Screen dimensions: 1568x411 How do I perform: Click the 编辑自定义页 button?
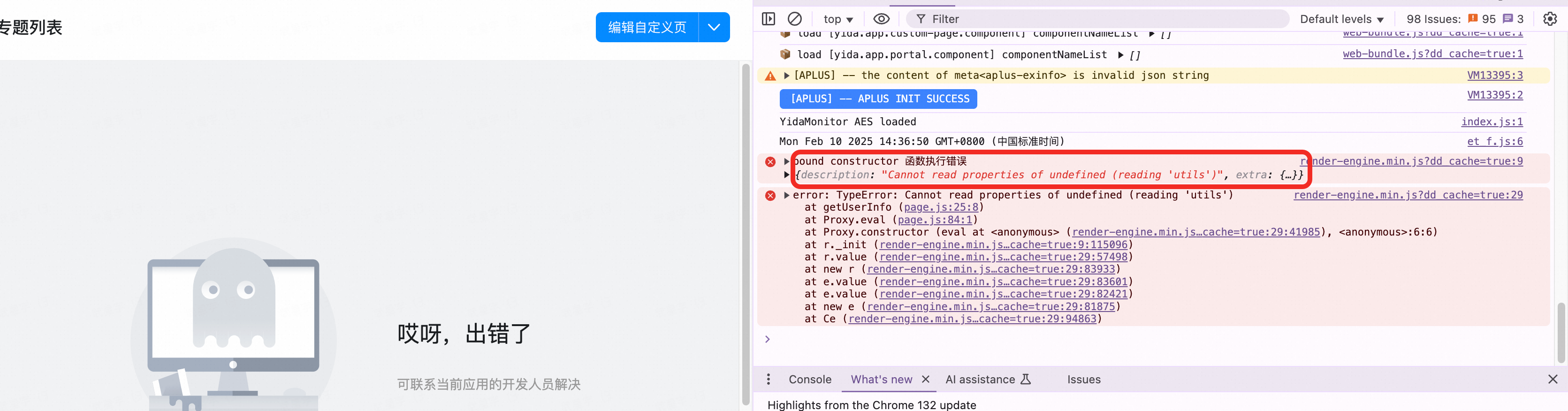(647, 27)
